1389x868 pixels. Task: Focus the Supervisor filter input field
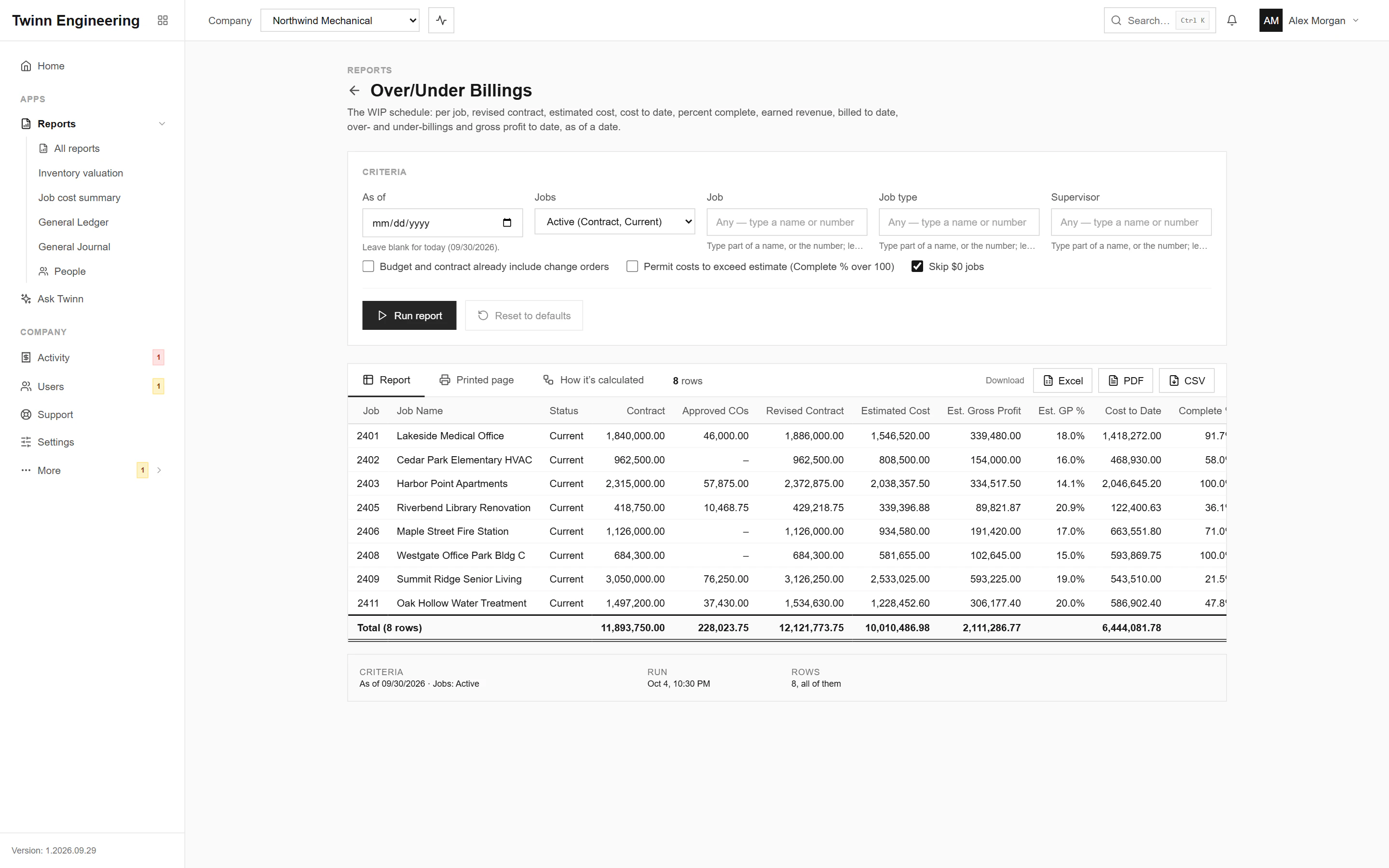coord(1130,222)
